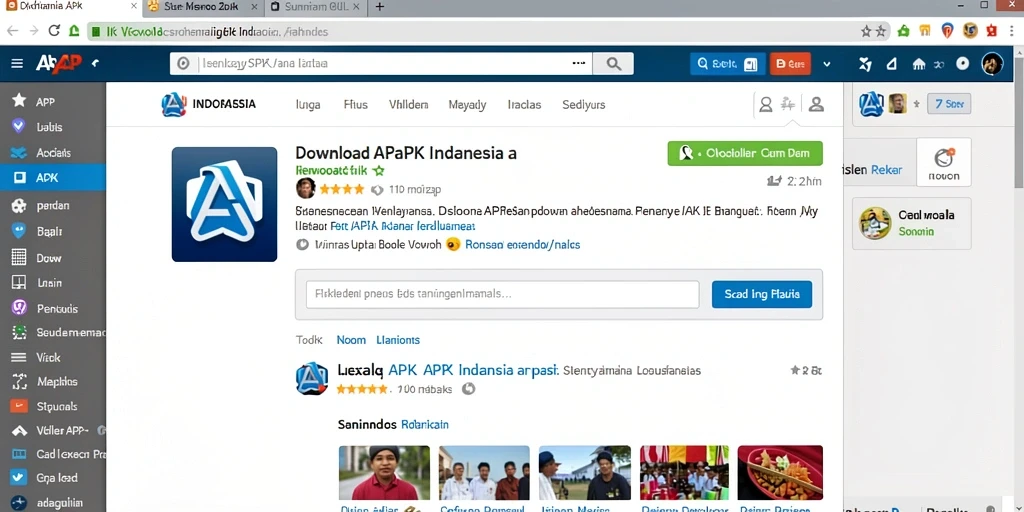Click the 'Ronsaei esrendo/nalcs' link
The width and height of the screenshot is (1024, 512).
tap(522, 245)
